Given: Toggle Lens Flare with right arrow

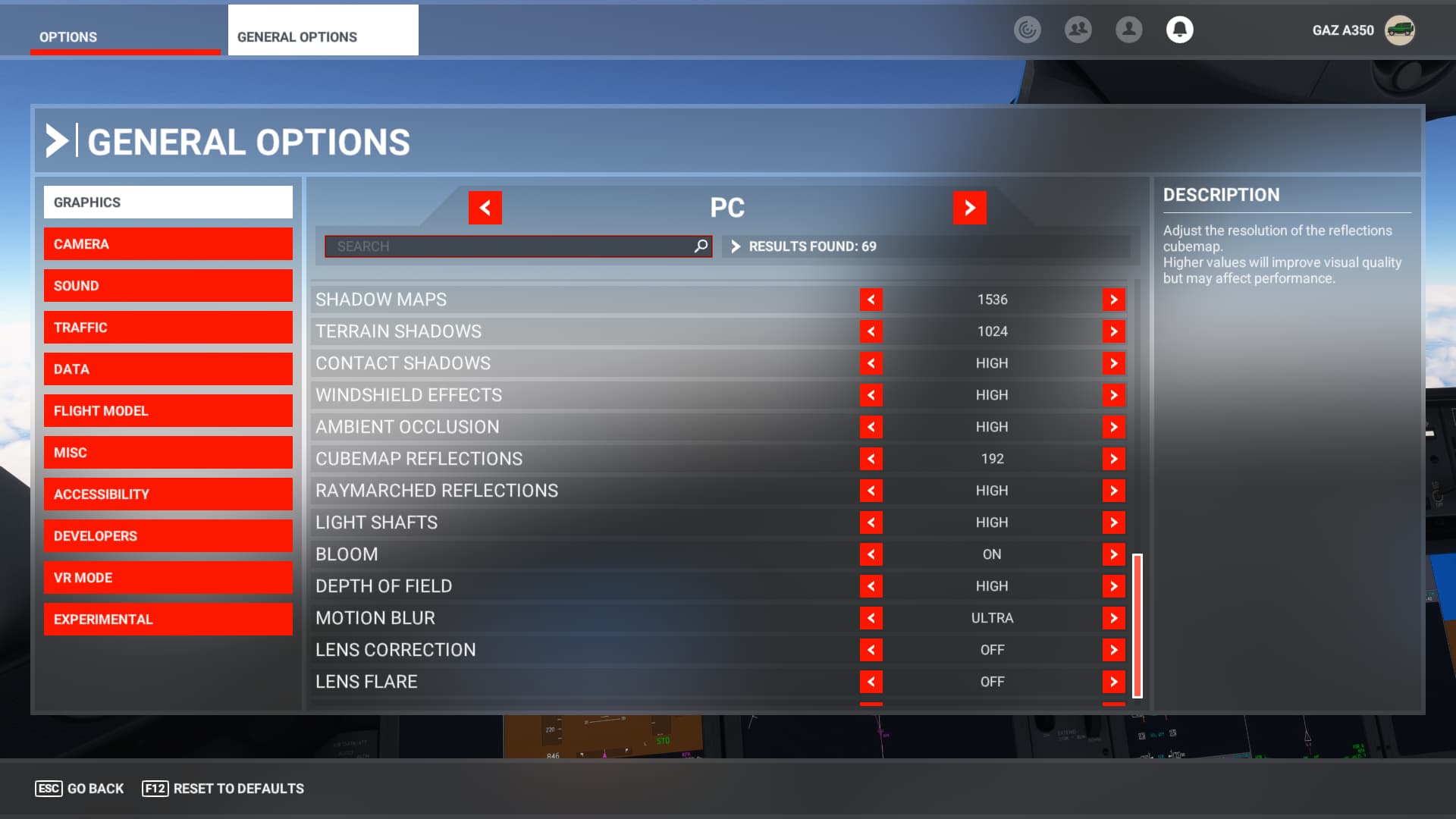Looking at the screenshot, I should click(x=1113, y=682).
